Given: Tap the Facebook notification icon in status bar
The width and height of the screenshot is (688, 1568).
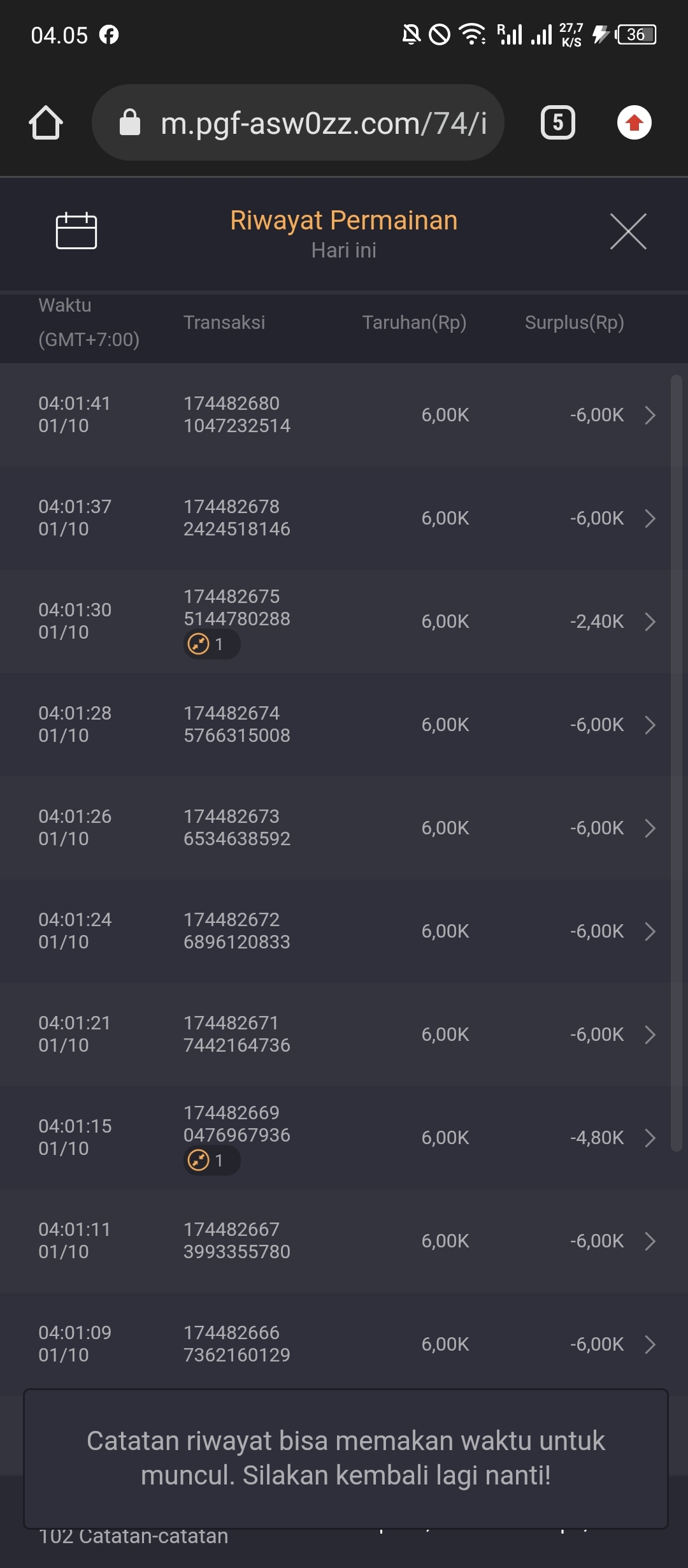Looking at the screenshot, I should click(109, 34).
